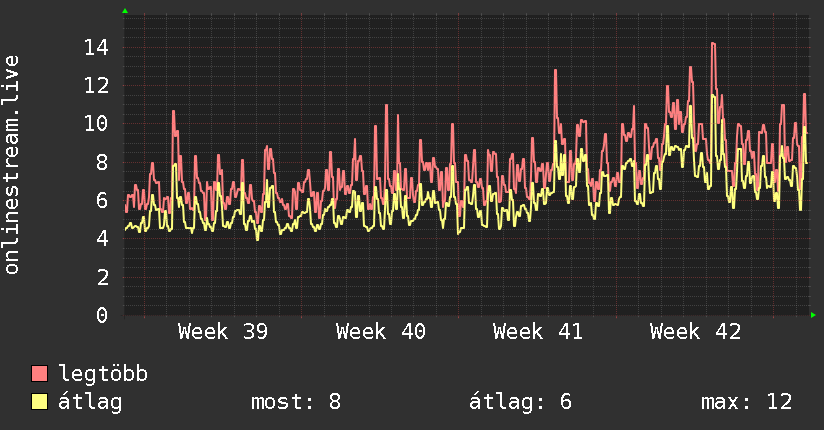The image size is (824, 430).
Task: Click the Week 42 axis label
Action: tap(695, 332)
